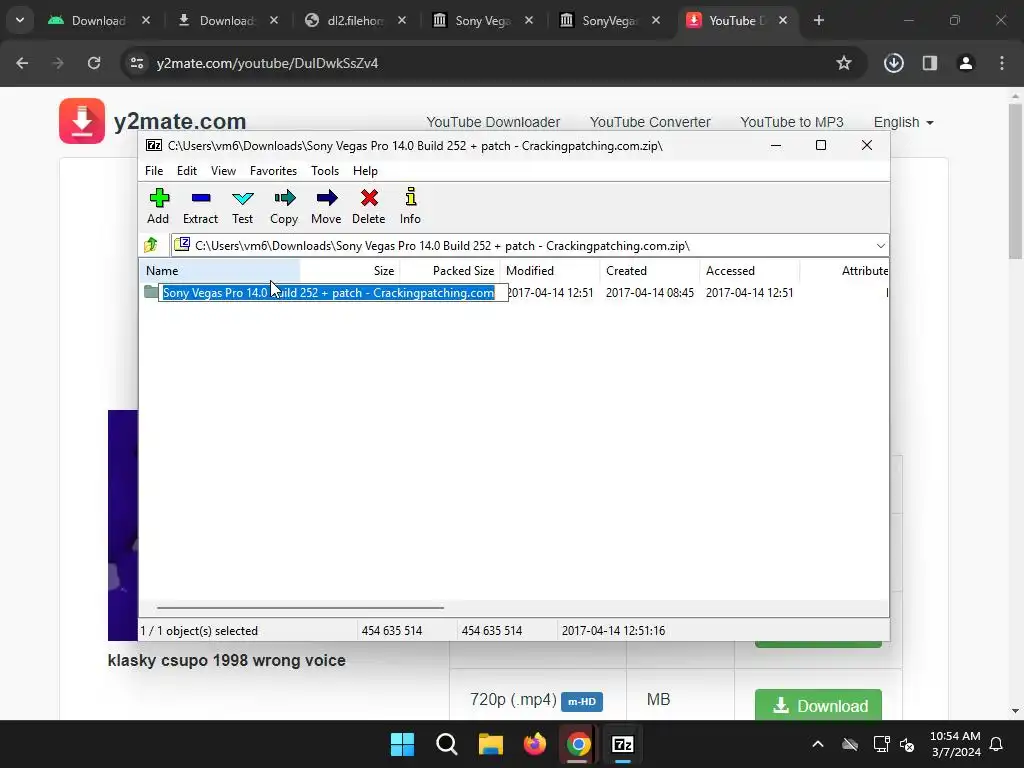
Task: Open the Windows Start menu
Action: pos(402,744)
